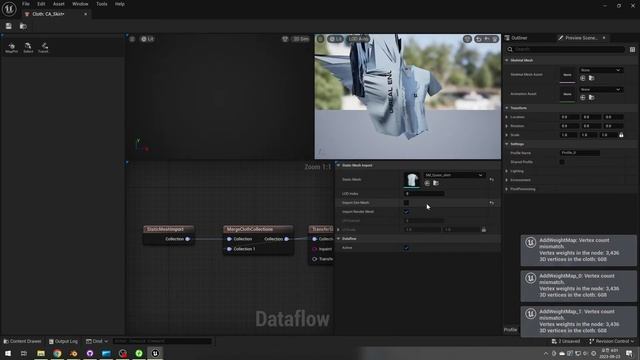Collapse the Settings section
Viewport: 640px width, 360px height.
(x=507, y=144)
